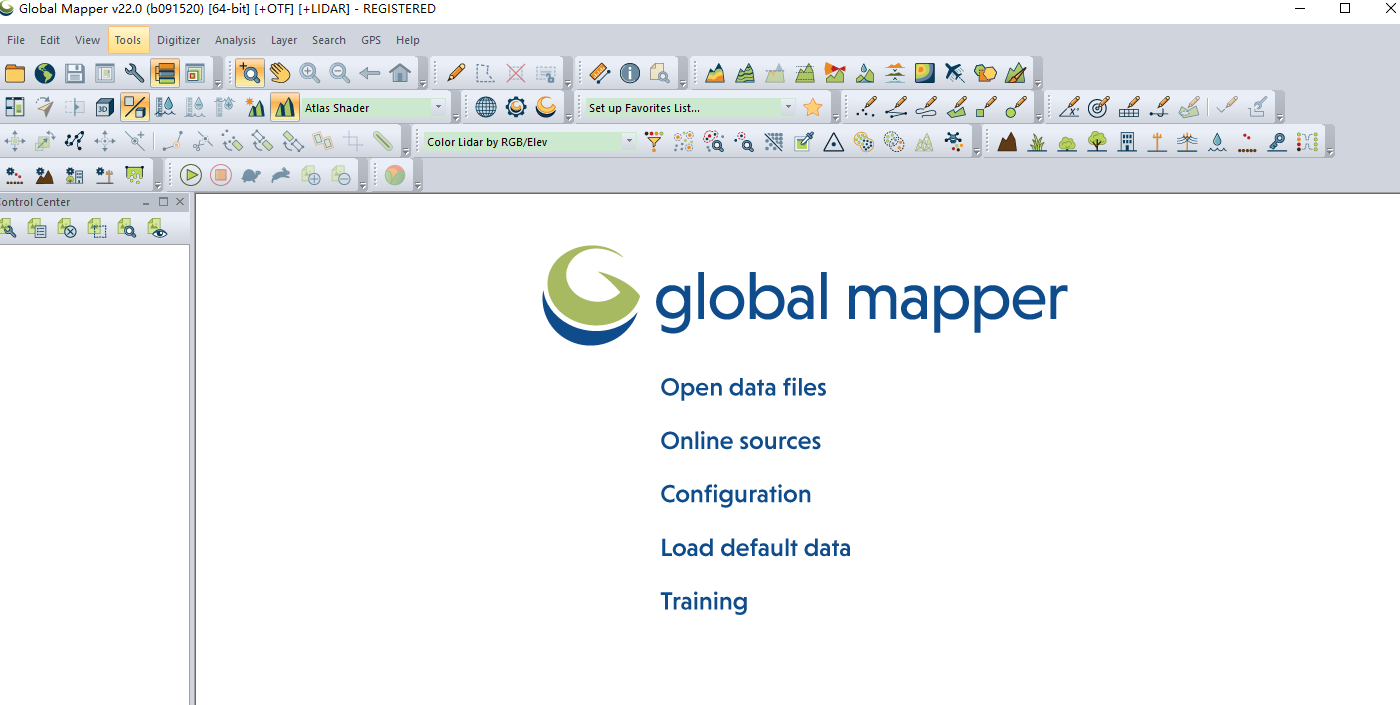Select the Measure tool
This screenshot has height=705, width=1400.
coord(599,72)
